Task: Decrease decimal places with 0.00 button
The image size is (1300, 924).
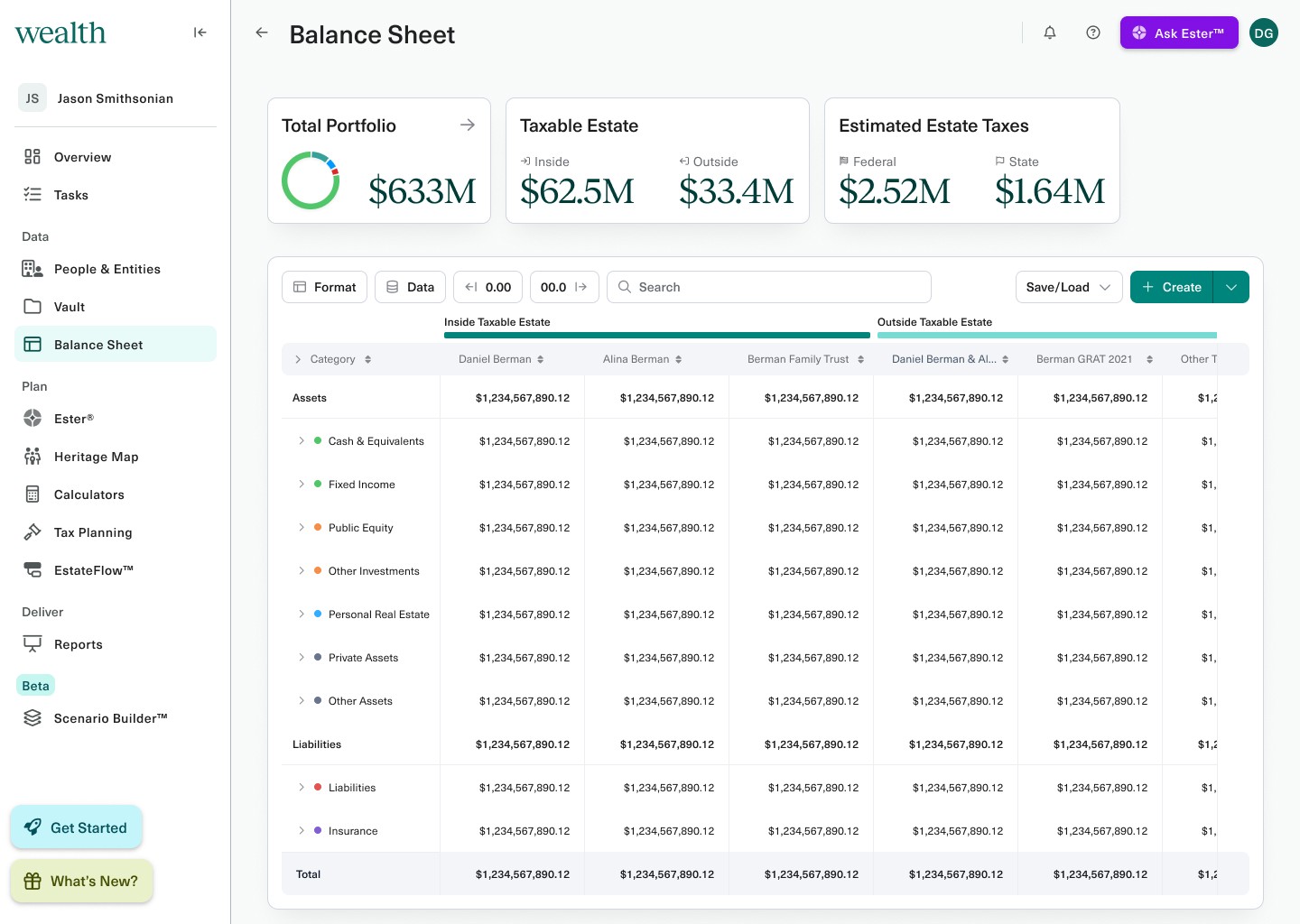Action: coord(487,287)
